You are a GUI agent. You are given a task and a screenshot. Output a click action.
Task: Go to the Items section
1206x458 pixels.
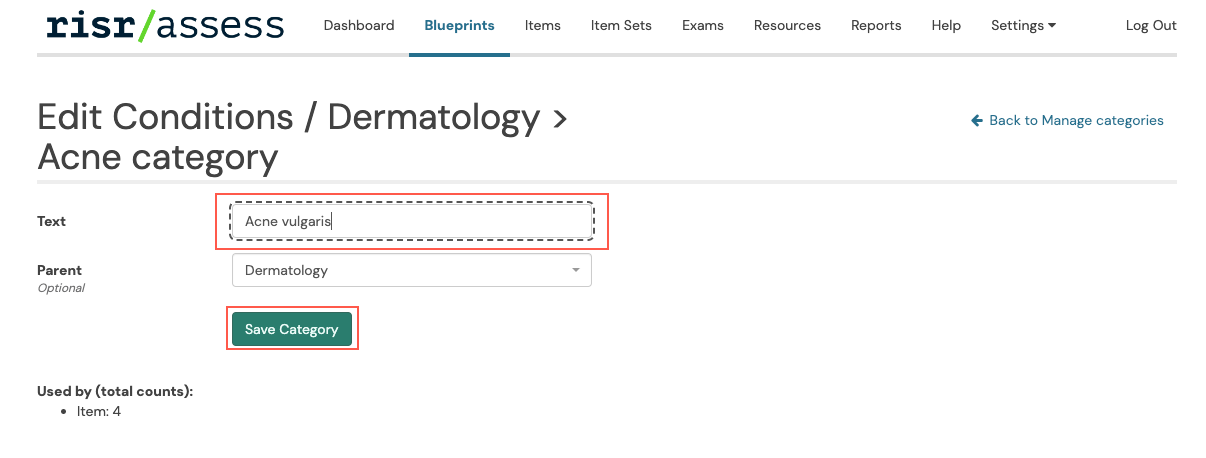[x=543, y=25]
